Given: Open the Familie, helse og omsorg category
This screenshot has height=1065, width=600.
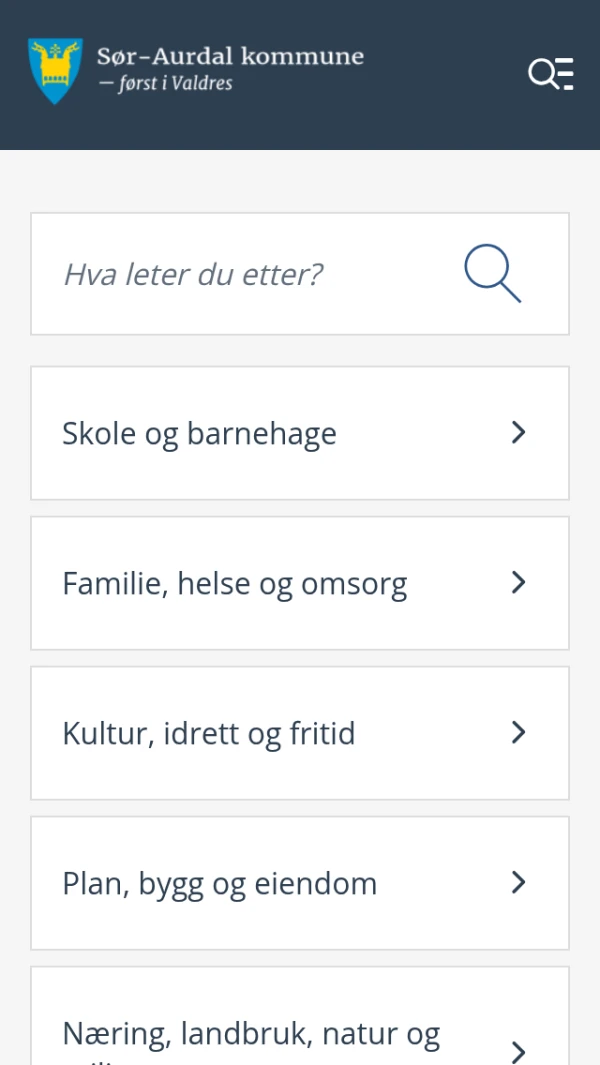Looking at the screenshot, I should [x=234, y=584].
